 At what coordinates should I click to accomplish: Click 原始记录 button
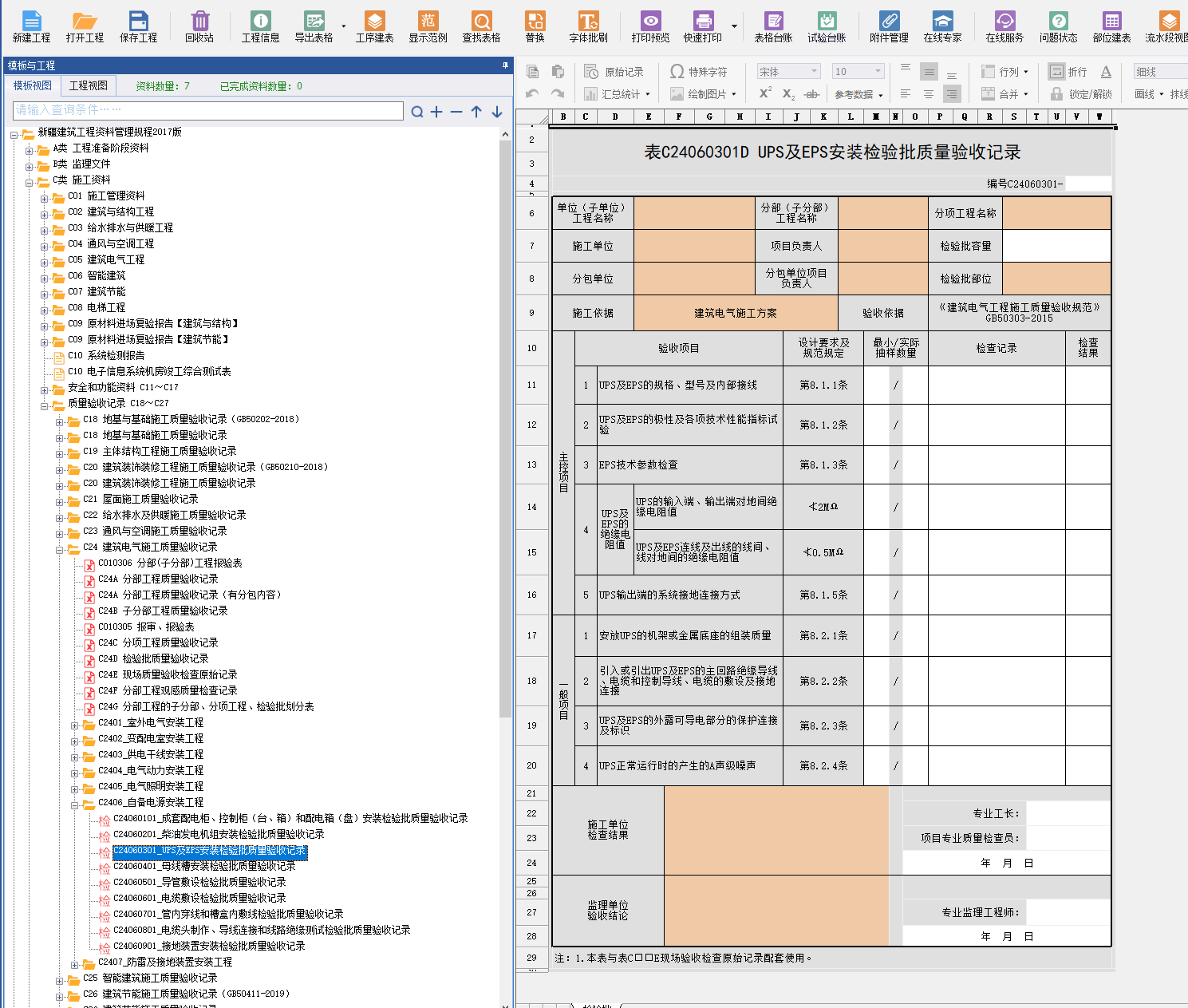pos(614,72)
